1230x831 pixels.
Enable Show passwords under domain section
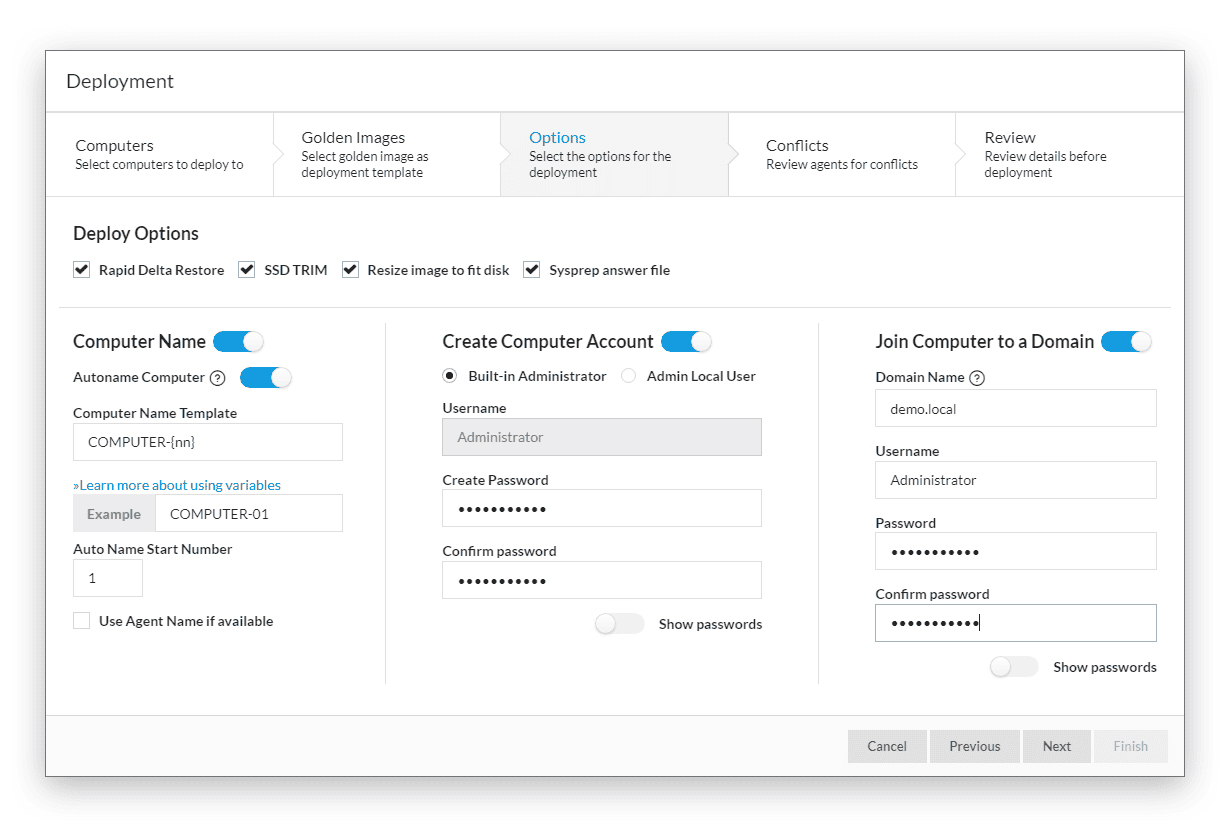[x=1014, y=667]
